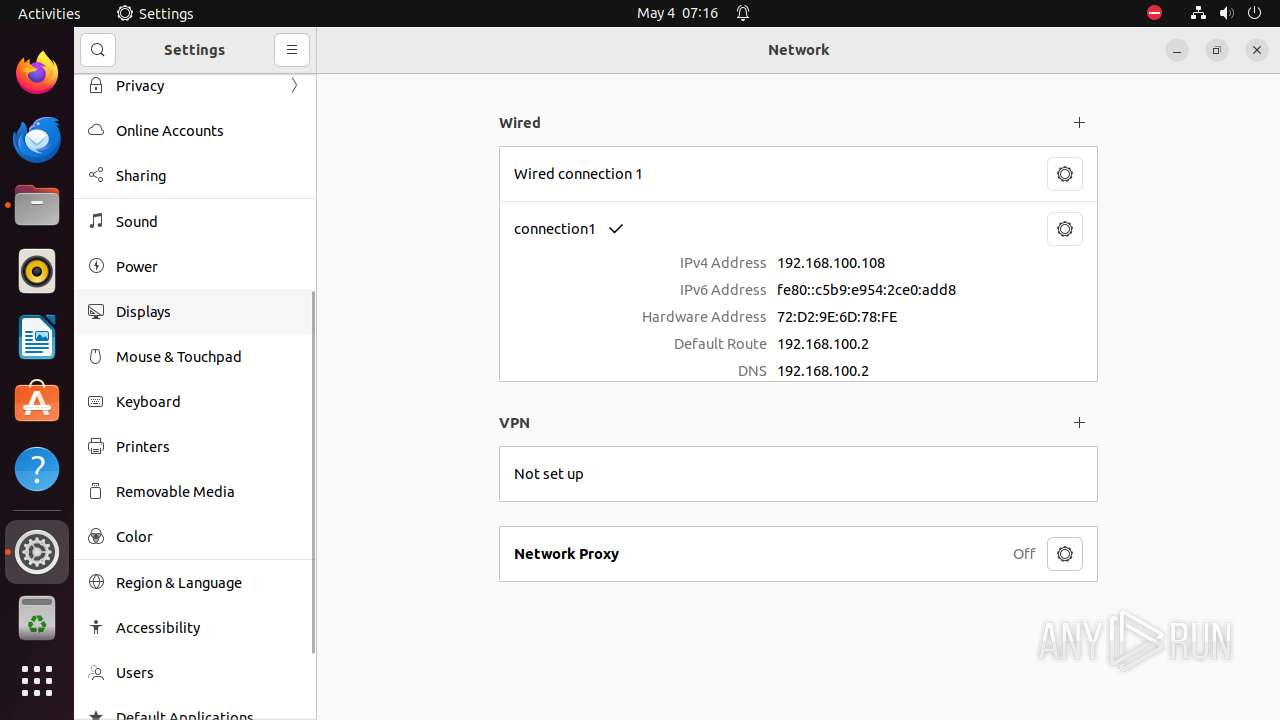1280x720 pixels.
Task: Open Network Proxy gear settings
Action: tap(1065, 554)
